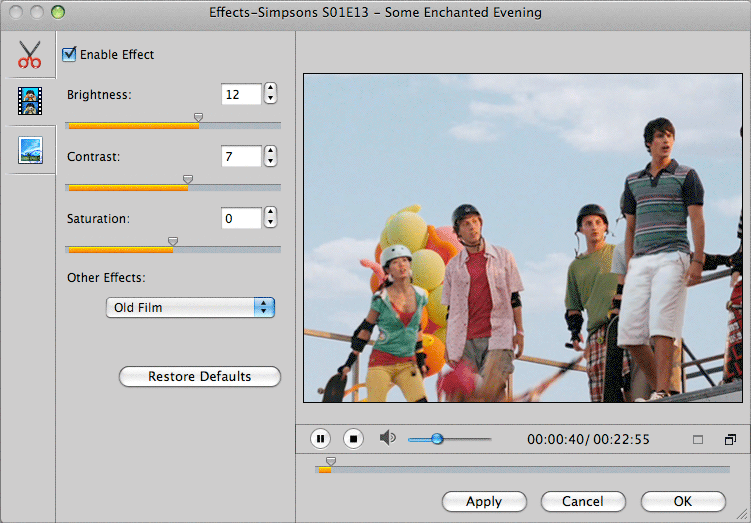Viewport: 751px width, 523px height.
Task: Decrease Contrast with down stepper arrow
Action: [271, 161]
